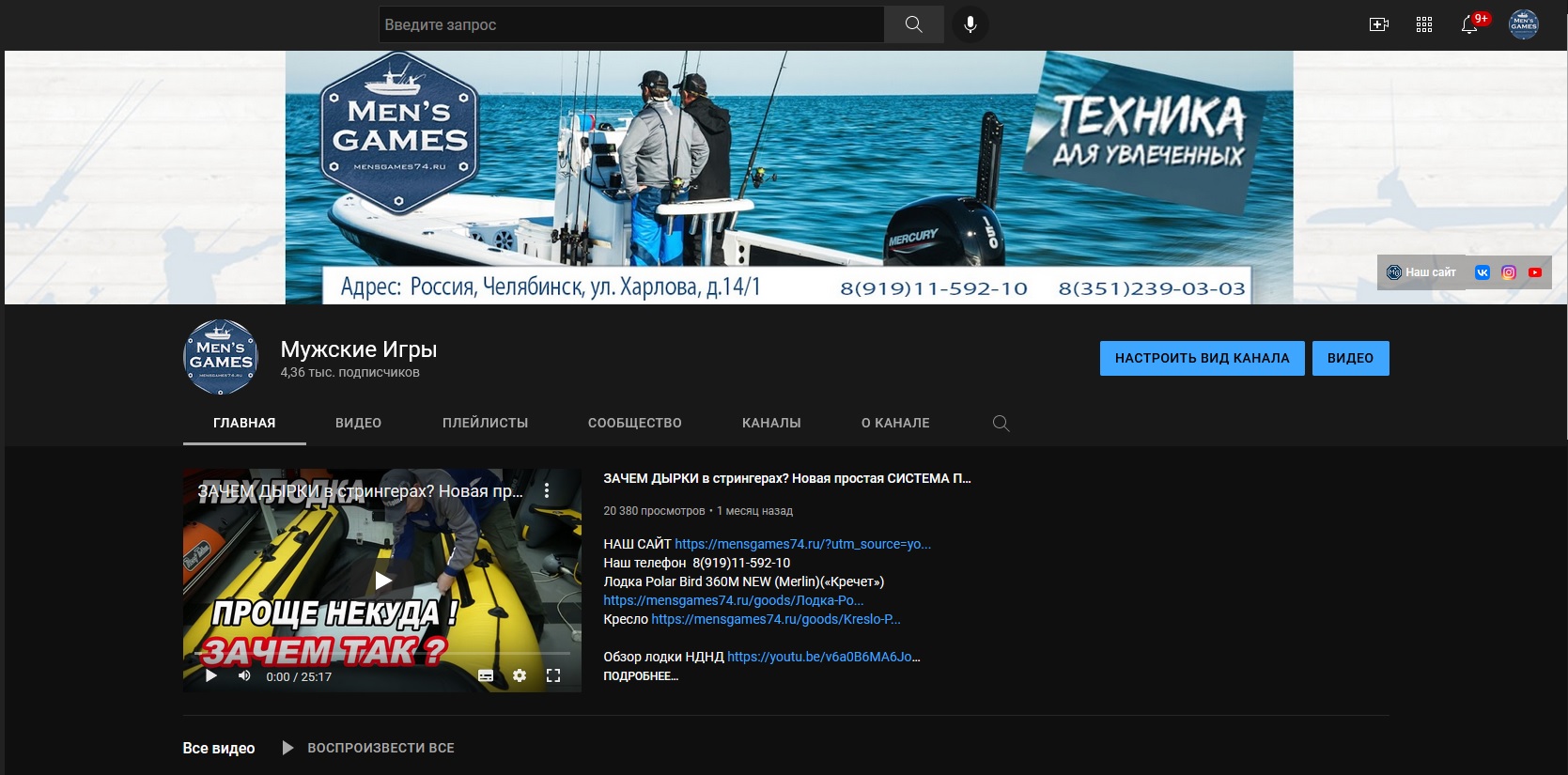The image size is (1568, 775).
Task: Open Instagram link in channel banner
Action: point(1509,272)
